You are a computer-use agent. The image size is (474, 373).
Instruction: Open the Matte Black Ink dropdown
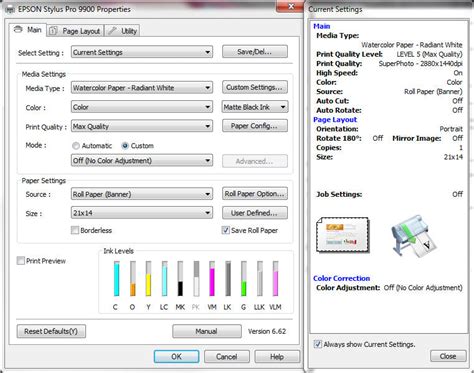point(255,107)
